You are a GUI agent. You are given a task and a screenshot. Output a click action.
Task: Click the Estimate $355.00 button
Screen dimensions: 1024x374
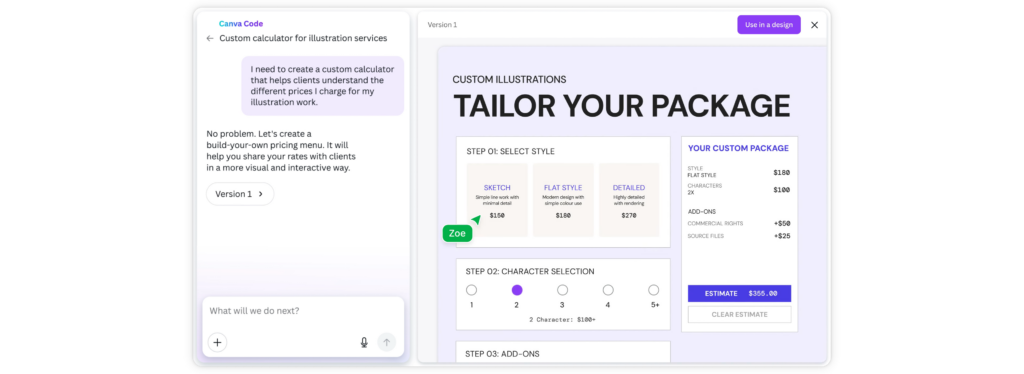[739, 293]
